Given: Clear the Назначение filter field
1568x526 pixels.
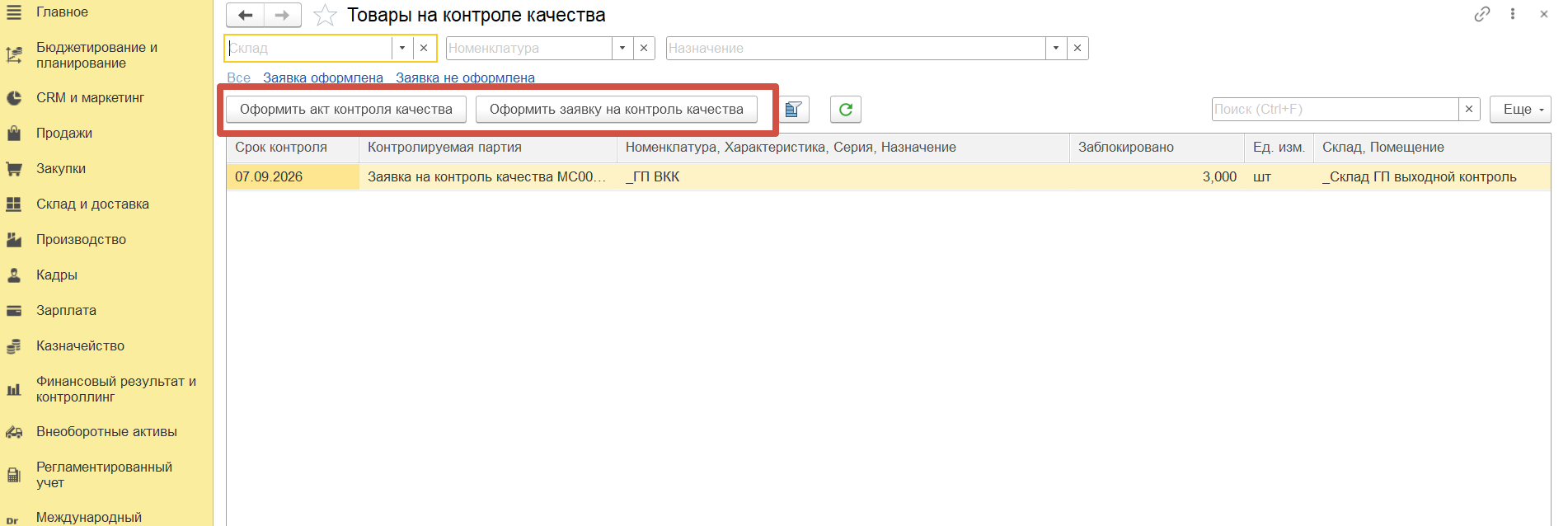Looking at the screenshot, I should (x=1077, y=49).
